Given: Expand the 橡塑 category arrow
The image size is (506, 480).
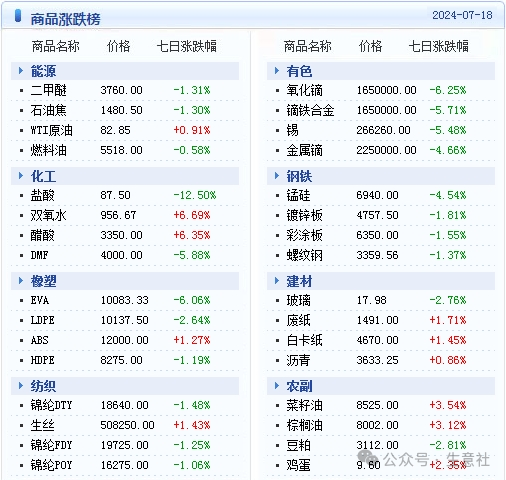Looking at the screenshot, I should 21,281.
